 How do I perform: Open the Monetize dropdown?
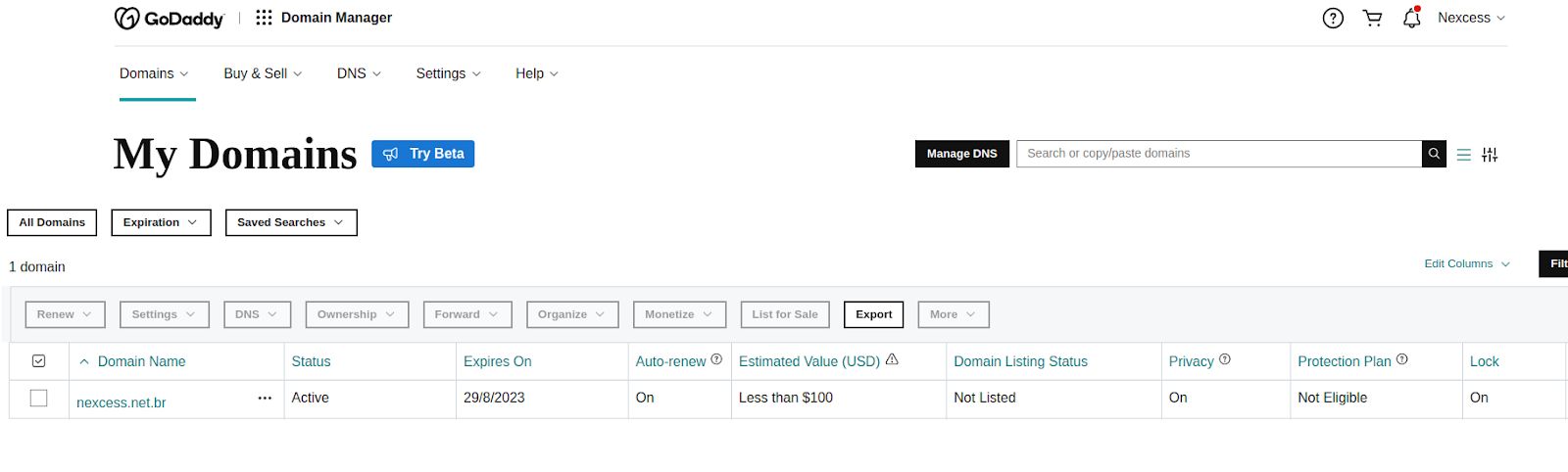coord(679,314)
